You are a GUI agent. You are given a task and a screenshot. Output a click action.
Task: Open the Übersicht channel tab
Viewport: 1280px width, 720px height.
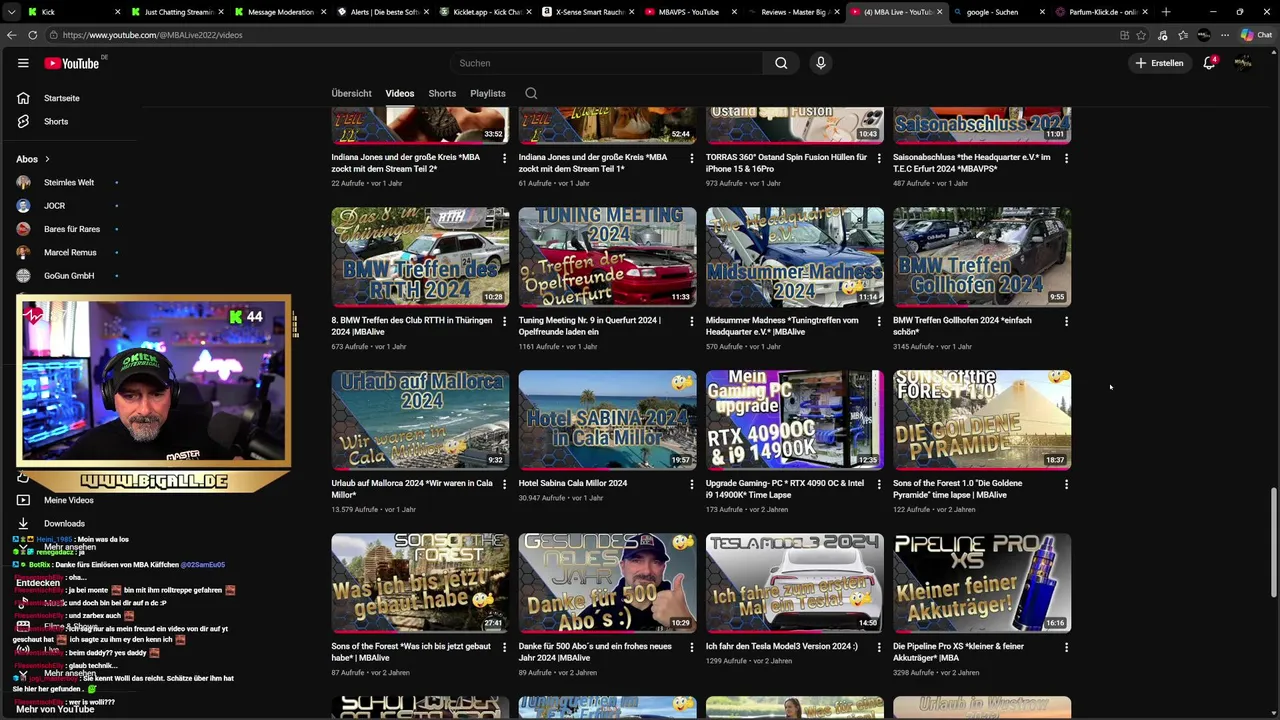(351, 93)
